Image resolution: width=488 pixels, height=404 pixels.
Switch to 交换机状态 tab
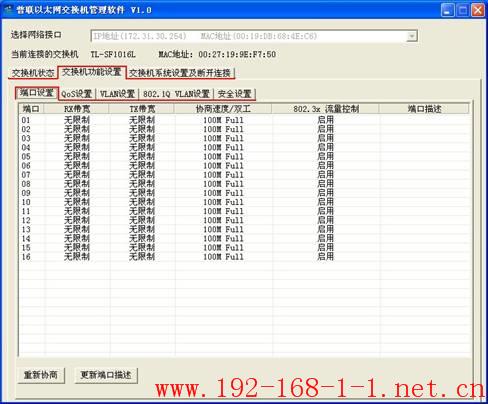(33, 73)
